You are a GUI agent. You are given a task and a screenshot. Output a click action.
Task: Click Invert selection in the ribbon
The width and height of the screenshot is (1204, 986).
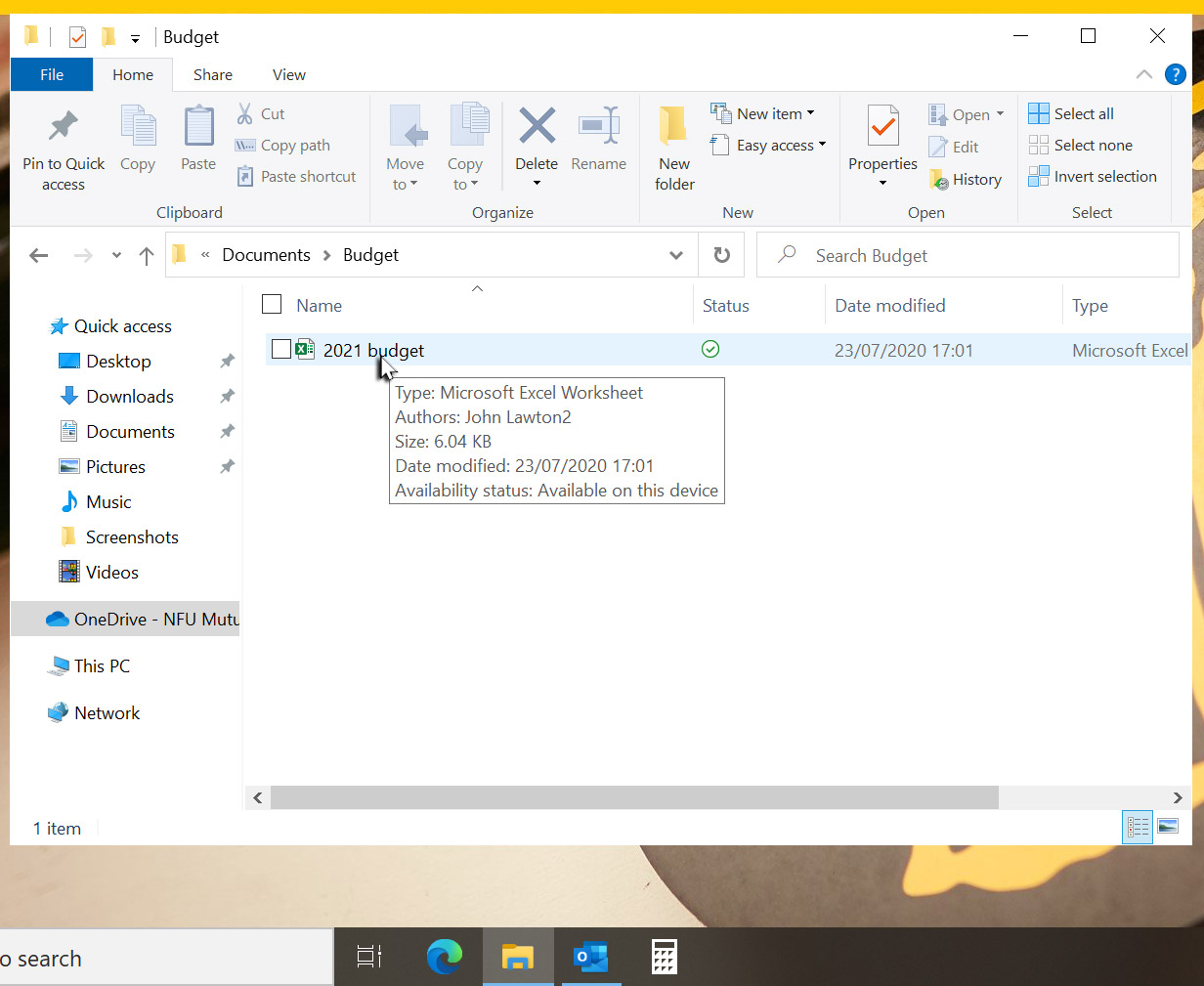click(x=1093, y=177)
